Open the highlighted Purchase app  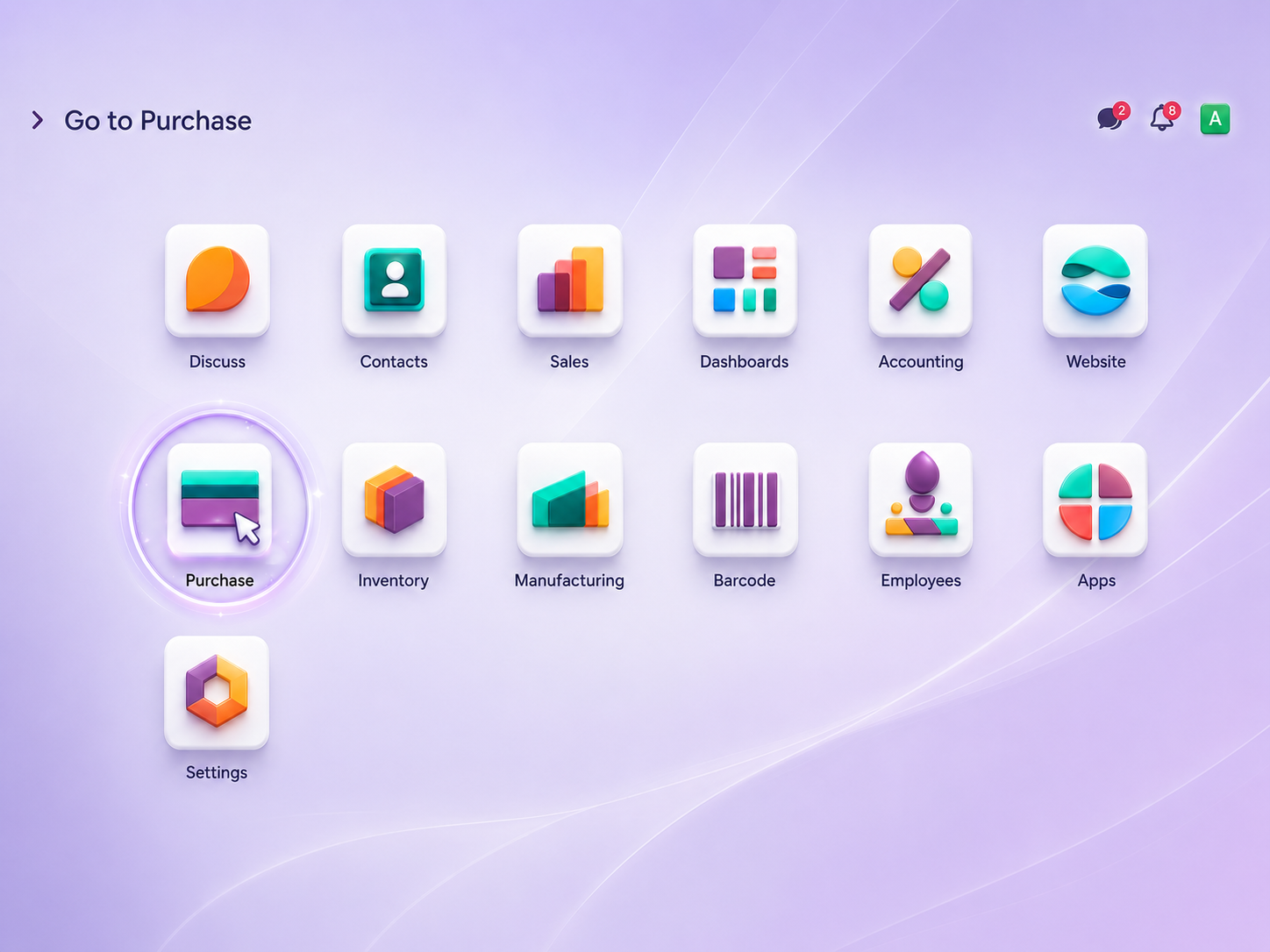pyautogui.click(x=219, y=499)
